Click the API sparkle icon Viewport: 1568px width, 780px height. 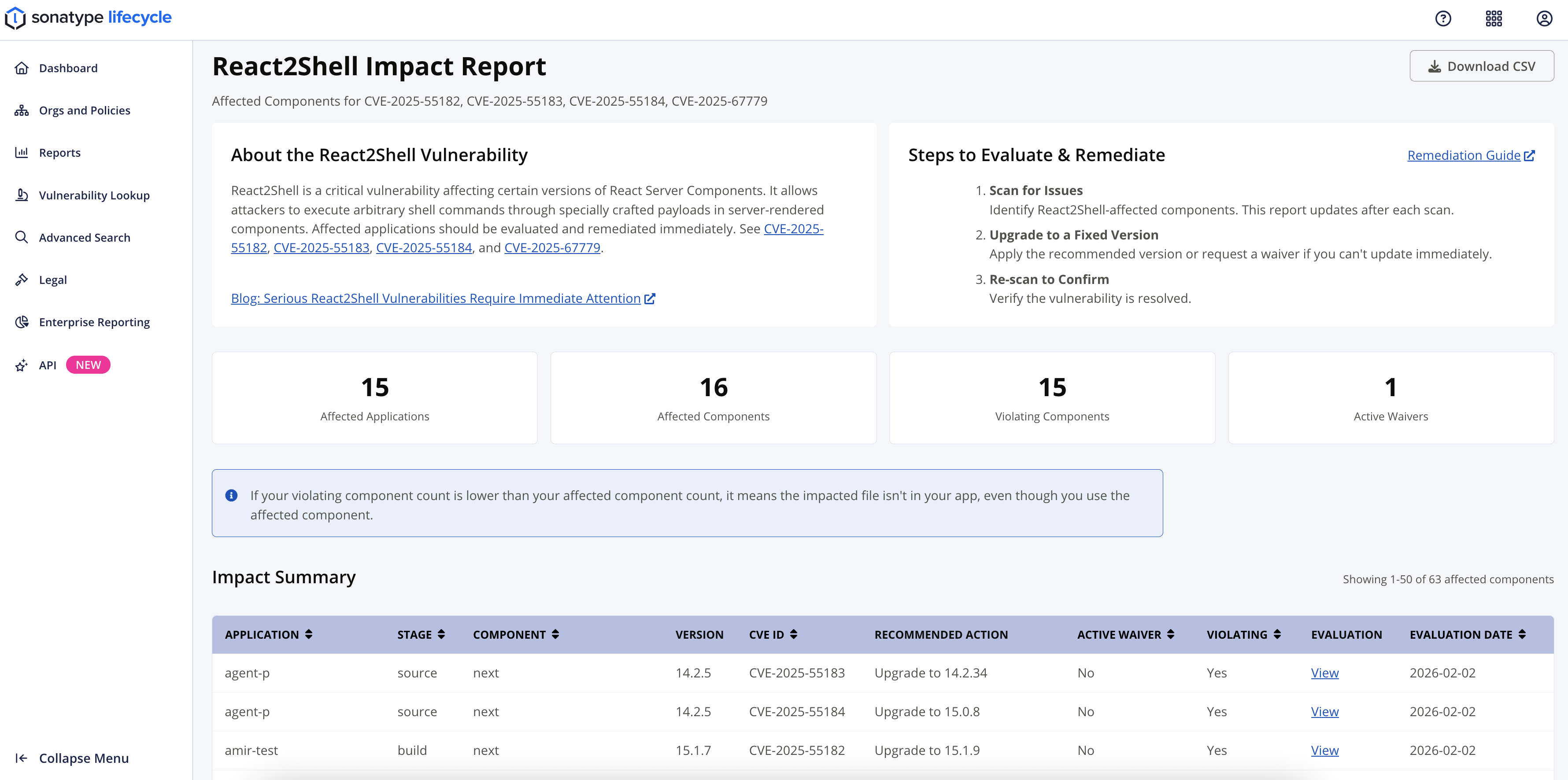click(22, 365)
